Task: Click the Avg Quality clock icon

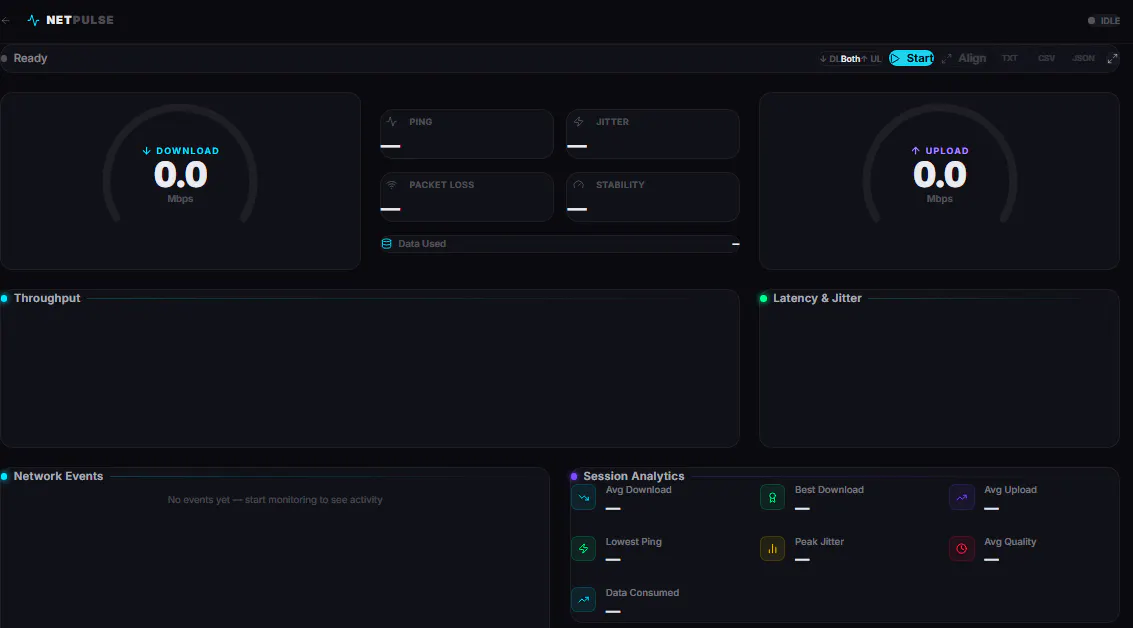Action: (962, 549)
